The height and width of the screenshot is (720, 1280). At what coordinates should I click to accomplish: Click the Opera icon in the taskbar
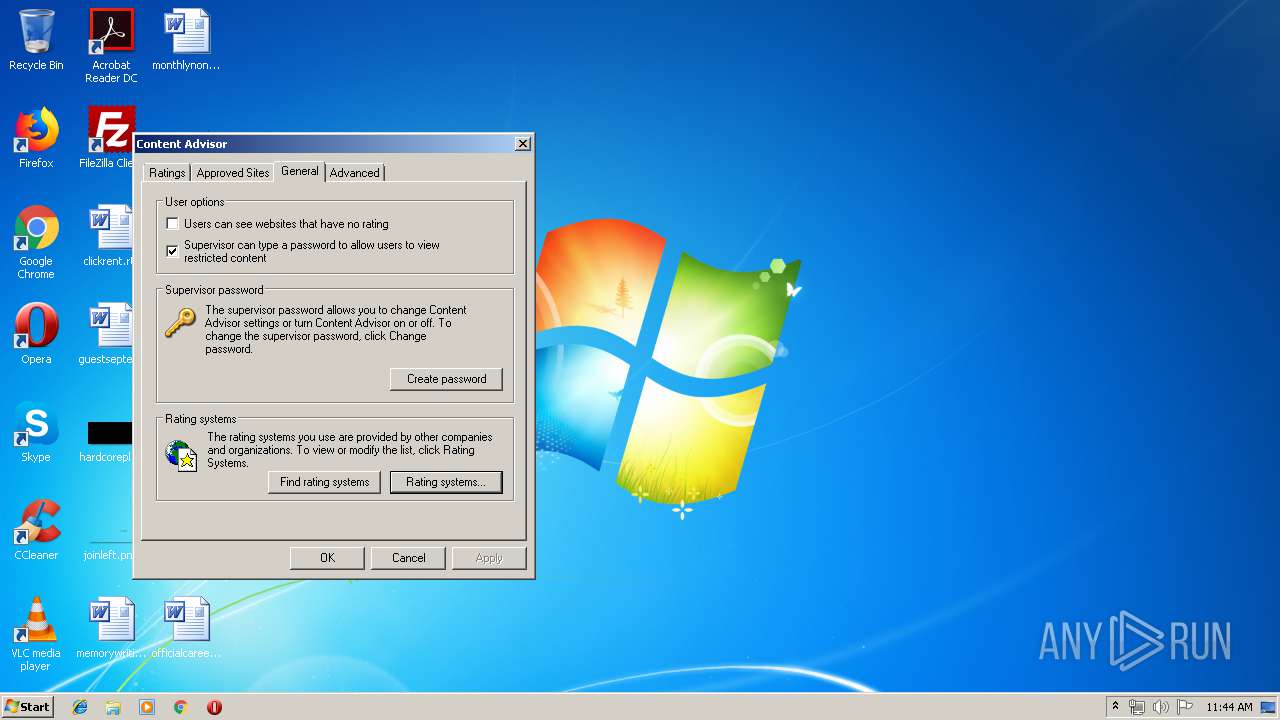(214, 707)
